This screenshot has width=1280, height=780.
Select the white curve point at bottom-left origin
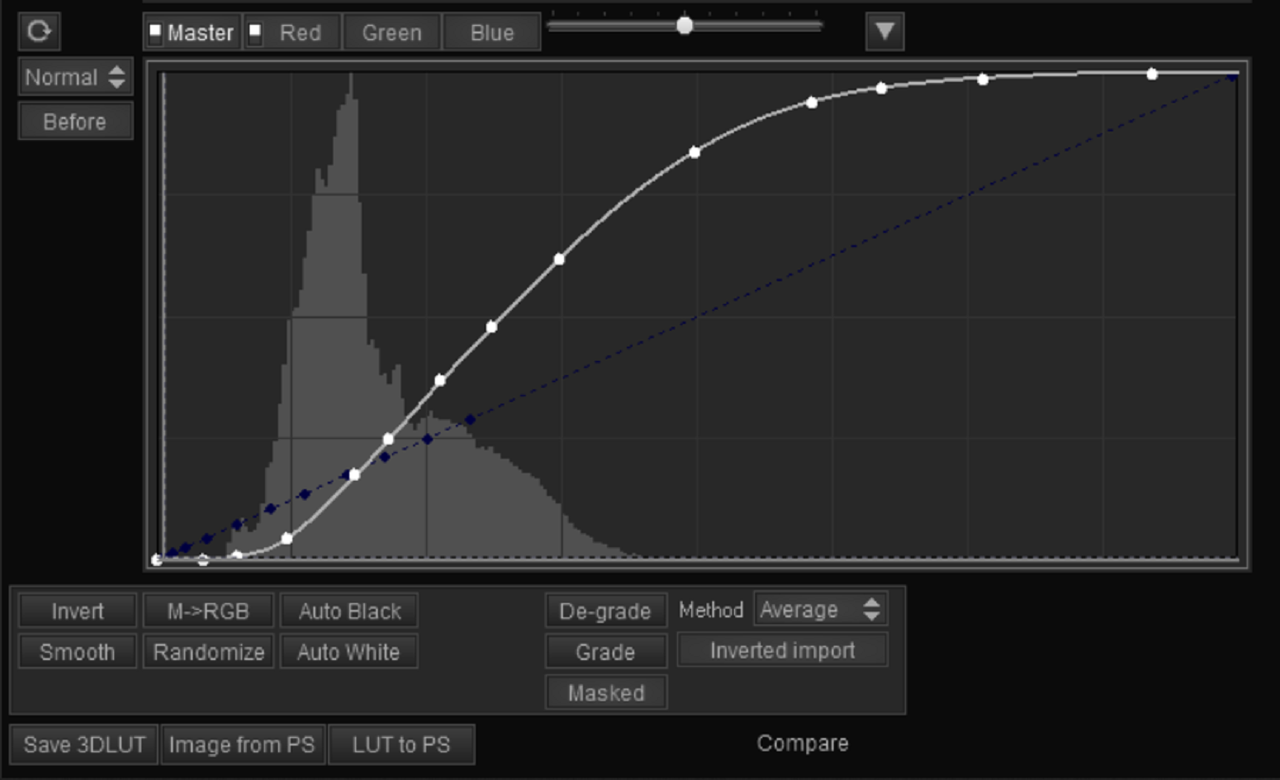coord(157,560)
